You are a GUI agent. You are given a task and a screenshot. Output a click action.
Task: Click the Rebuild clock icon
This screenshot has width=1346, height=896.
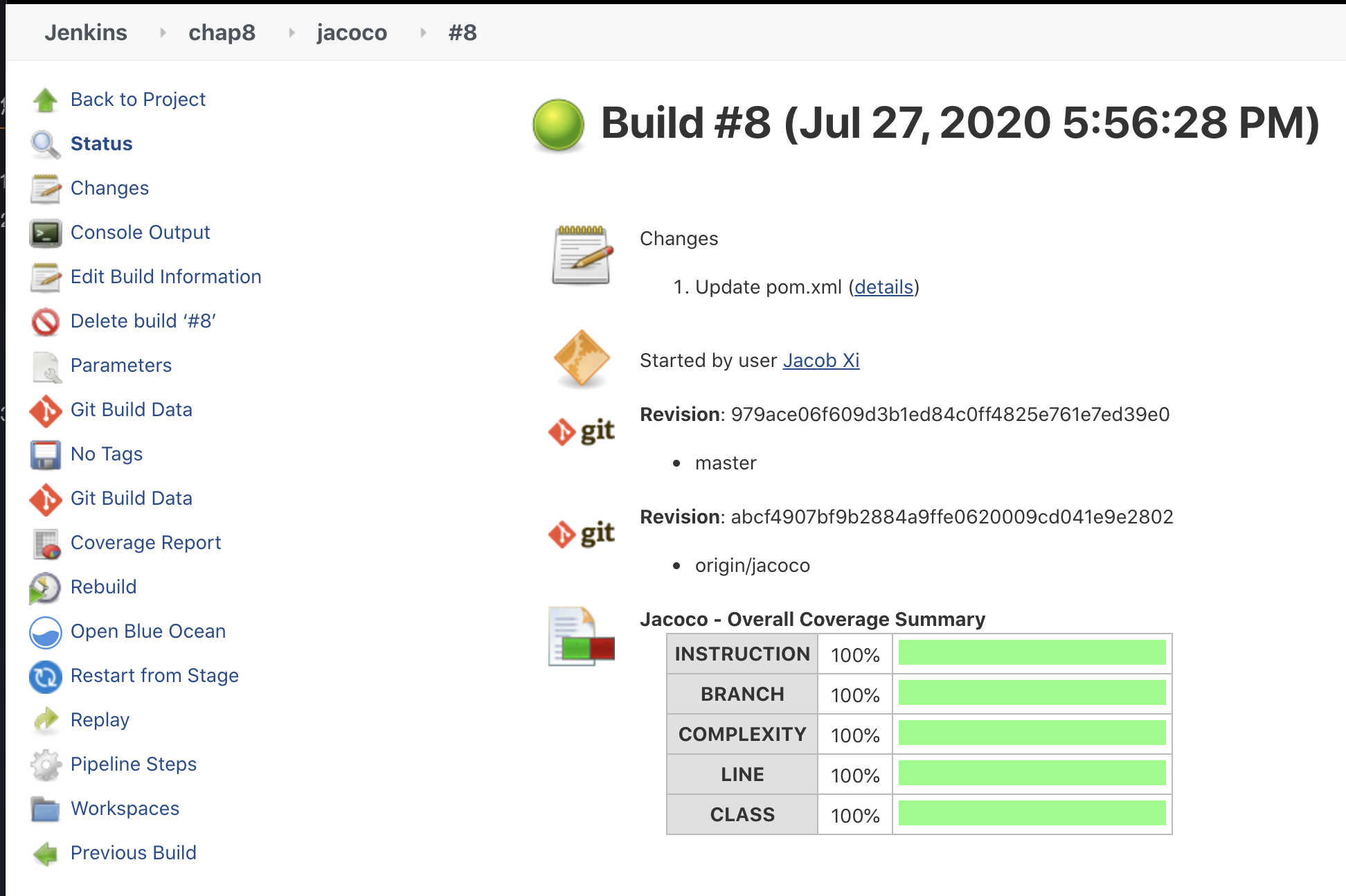(46, 588)
